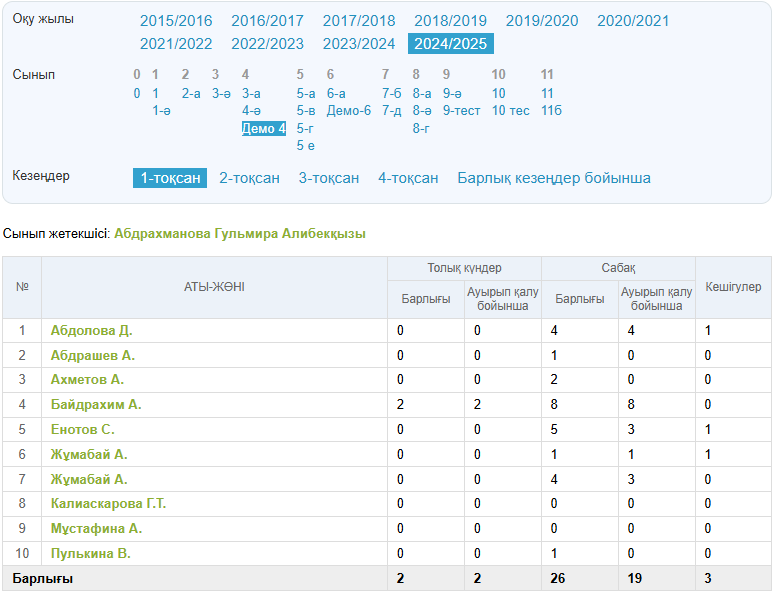This screenshot has width=777, height=597.
Task: Select class 5 е
Action: pyautogui.click(x=305, y=146)
